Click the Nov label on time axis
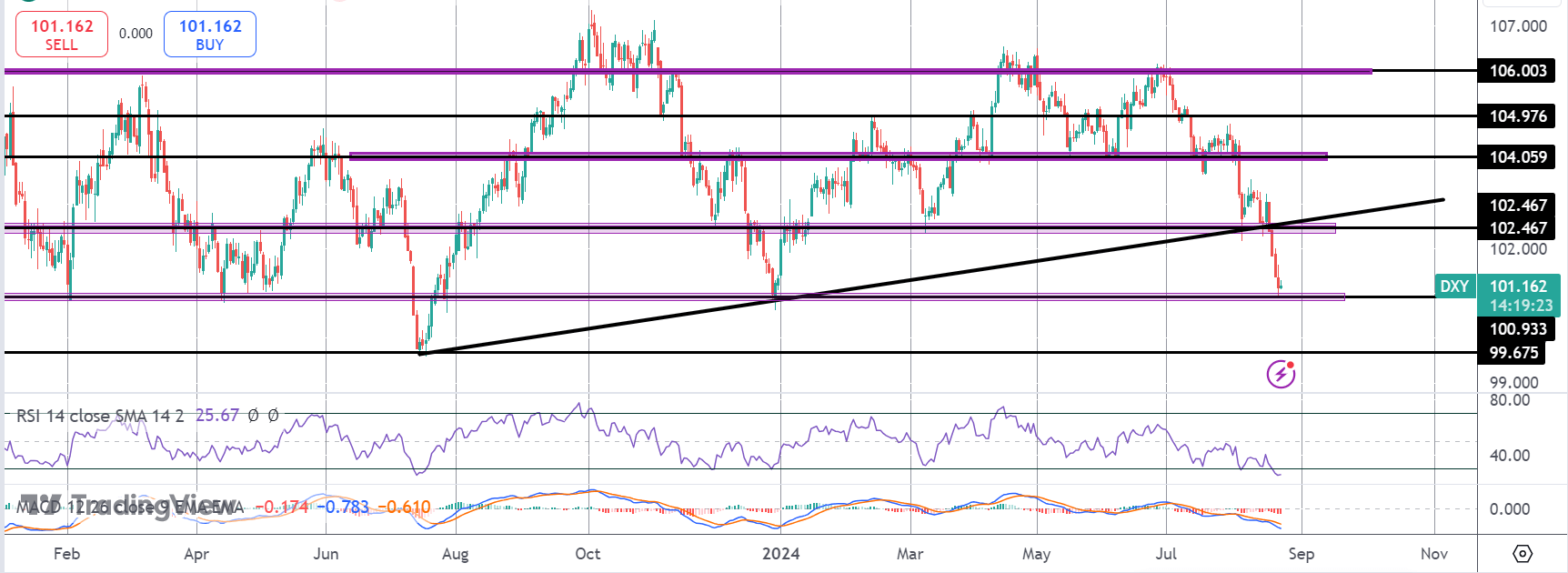1568x573 pixels. pyautogui.click(x=1434, y=554)
